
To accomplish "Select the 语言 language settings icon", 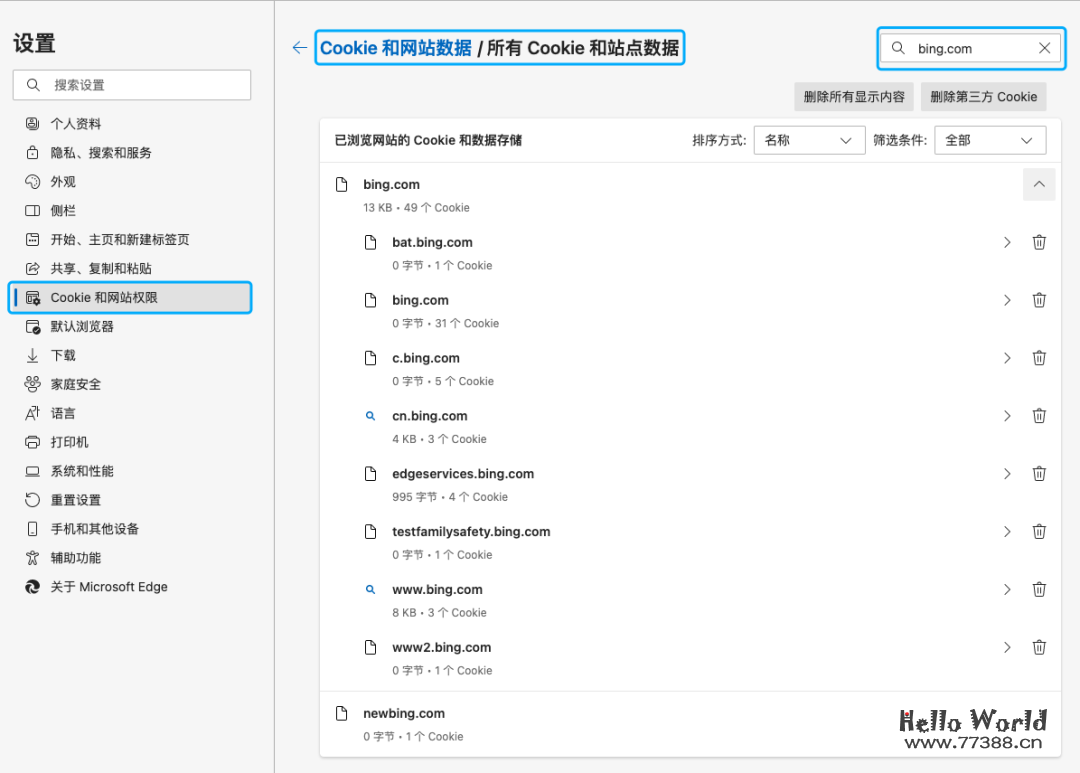I will (33, 413).
